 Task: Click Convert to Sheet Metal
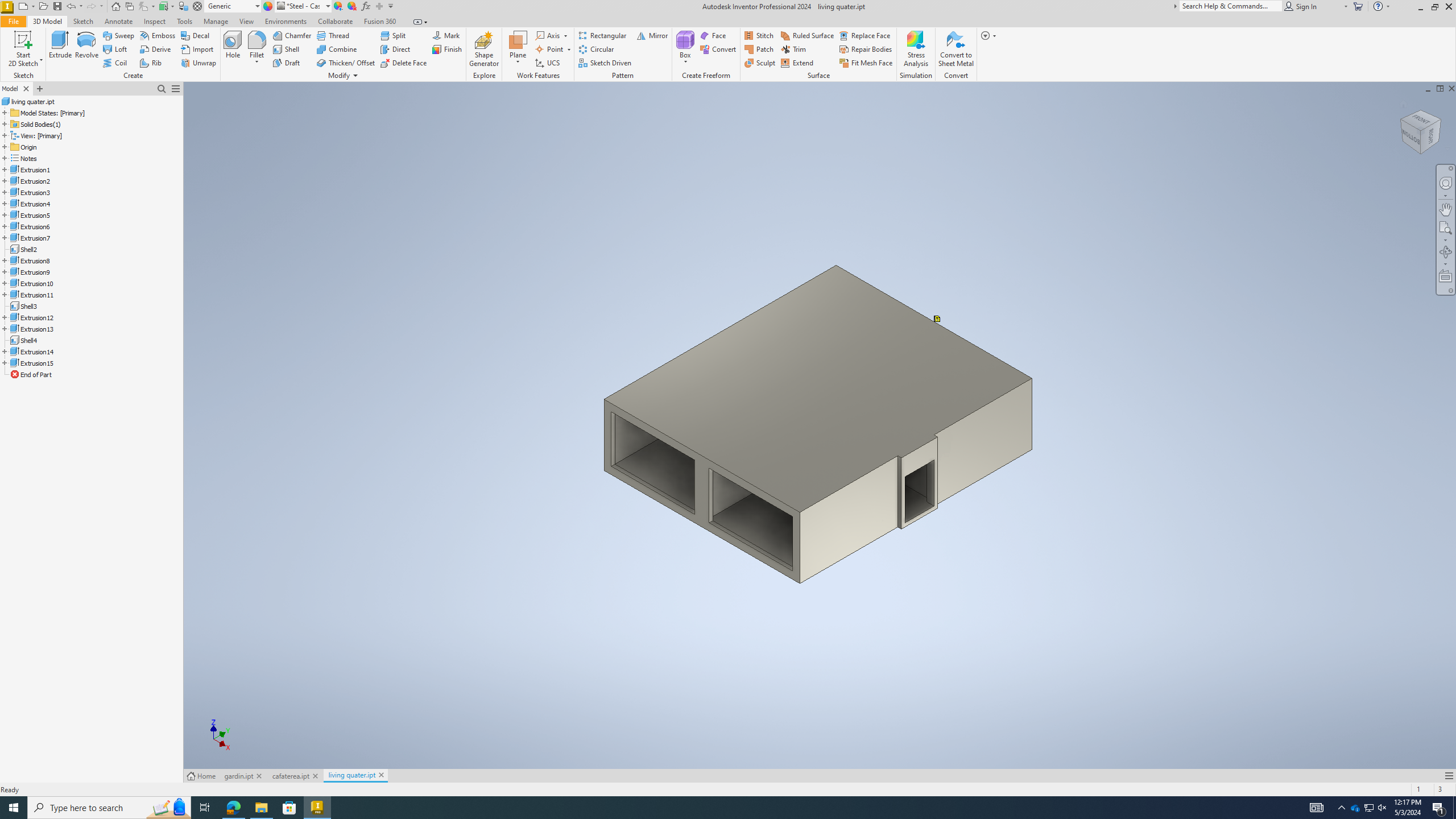(955, 49)
